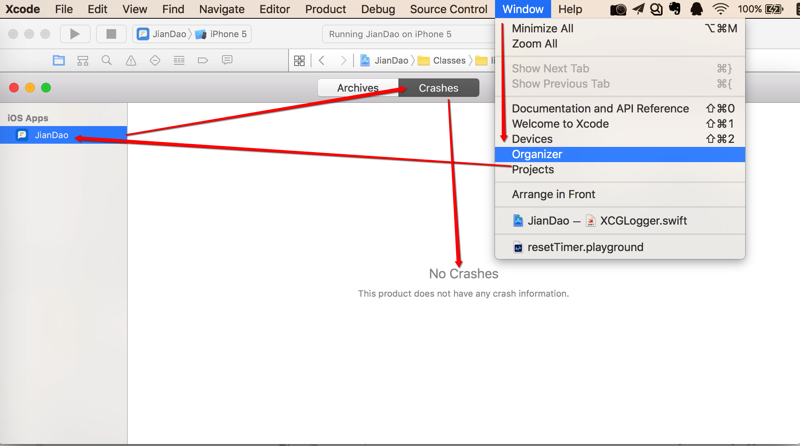Open the Find menu

click(x=173, y=9)
